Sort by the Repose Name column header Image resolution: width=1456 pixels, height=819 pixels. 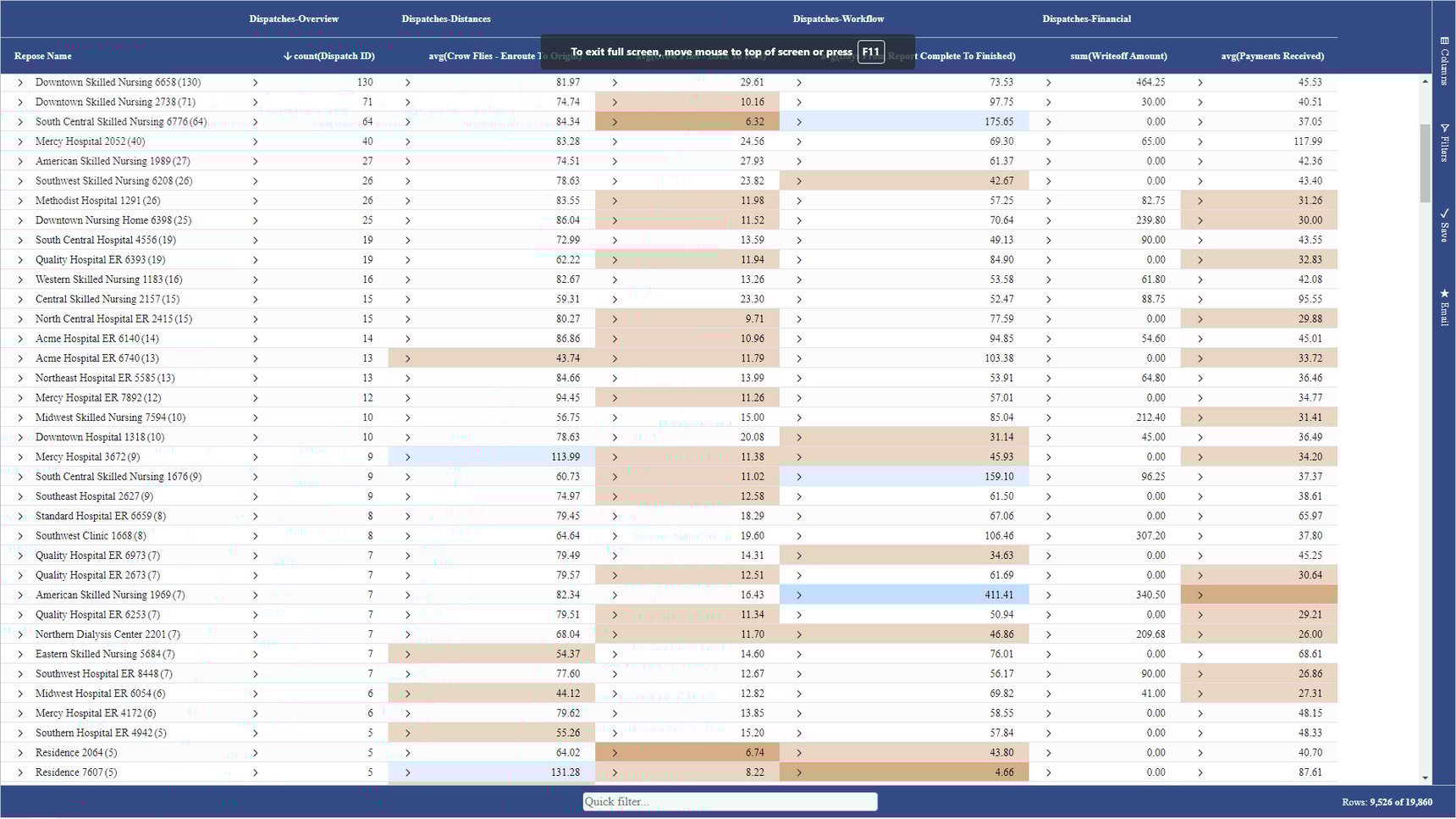tap(42, 56)
